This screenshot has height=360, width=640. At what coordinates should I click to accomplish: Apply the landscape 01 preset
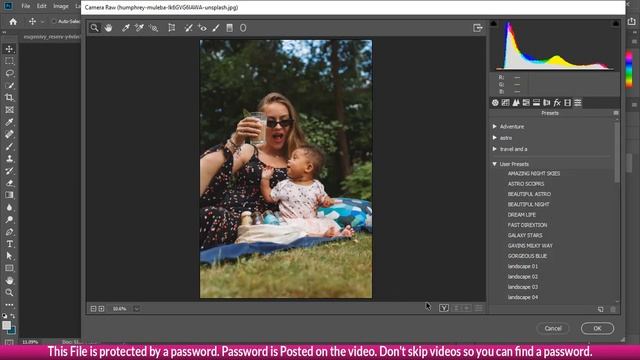point(522,266)
